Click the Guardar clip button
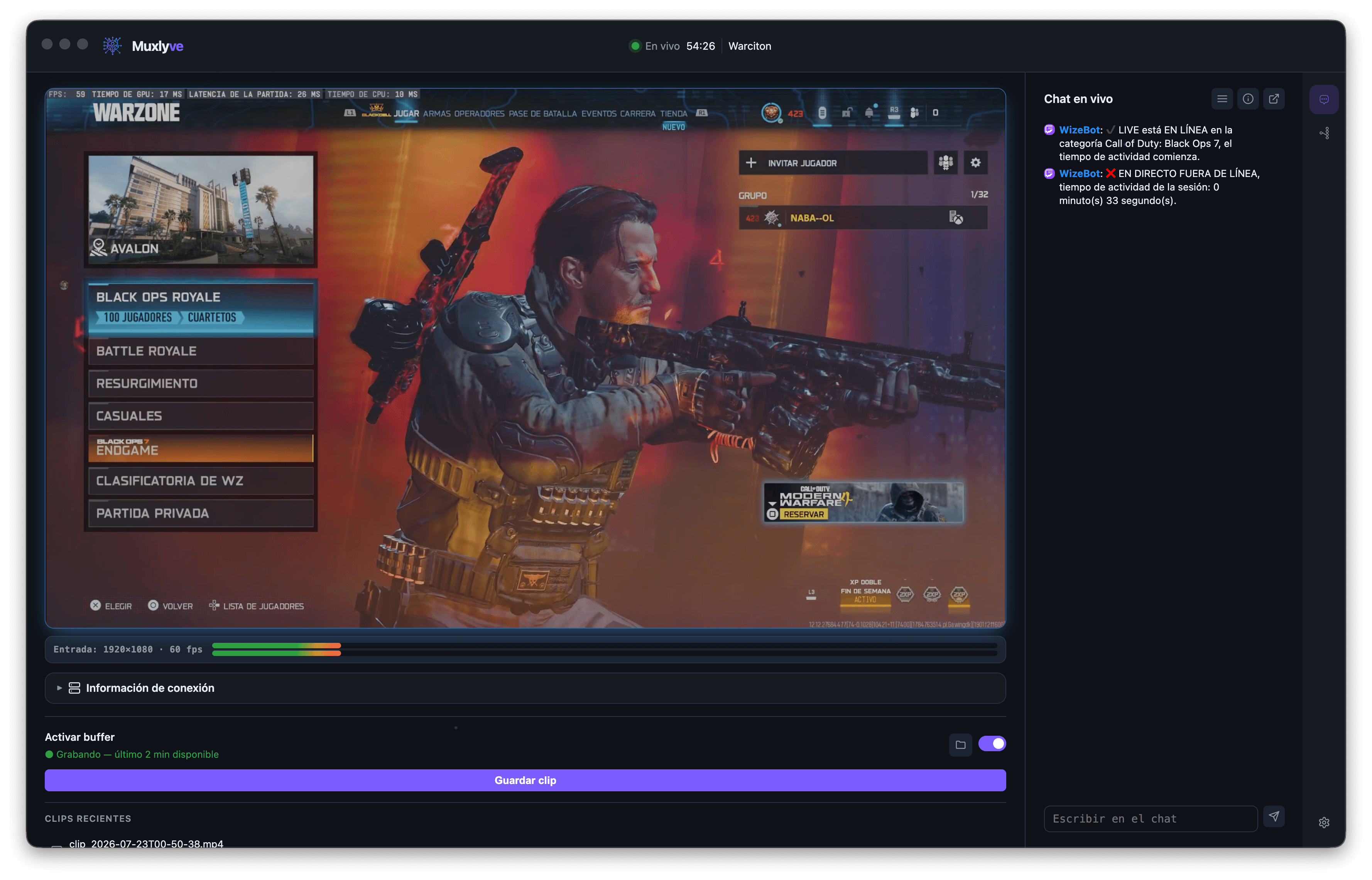1372x880 pixels. [525, 780]
